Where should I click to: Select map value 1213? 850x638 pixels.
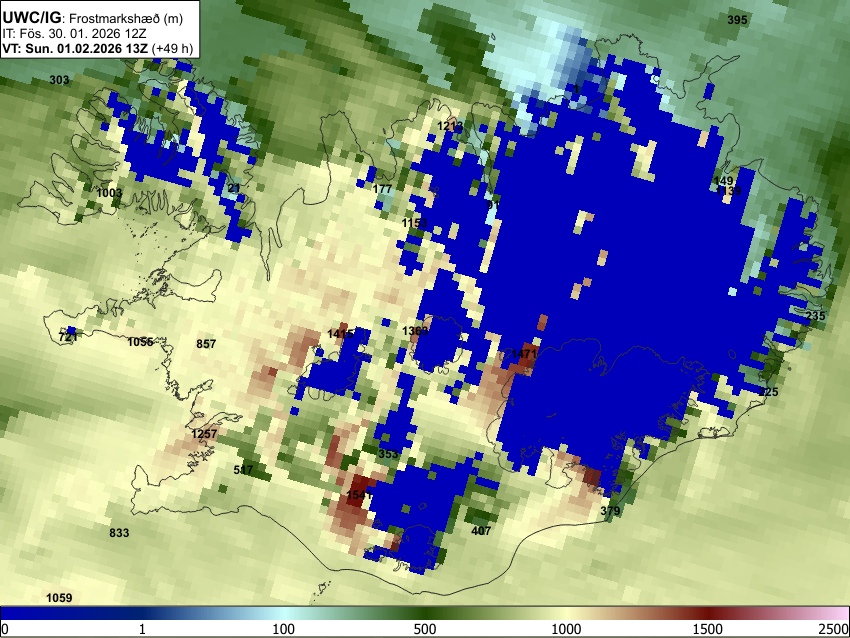tap(450, 126)
